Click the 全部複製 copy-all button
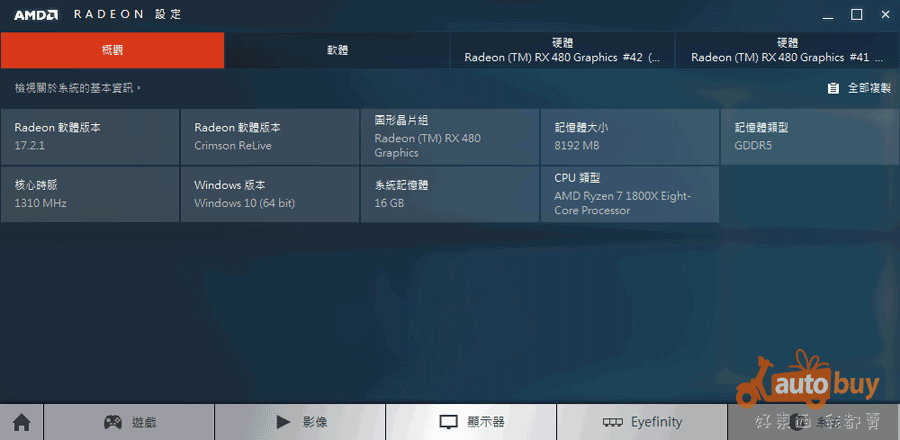Image resolution: width=900 pixels, height=440 pixels. tap(859, 88)
